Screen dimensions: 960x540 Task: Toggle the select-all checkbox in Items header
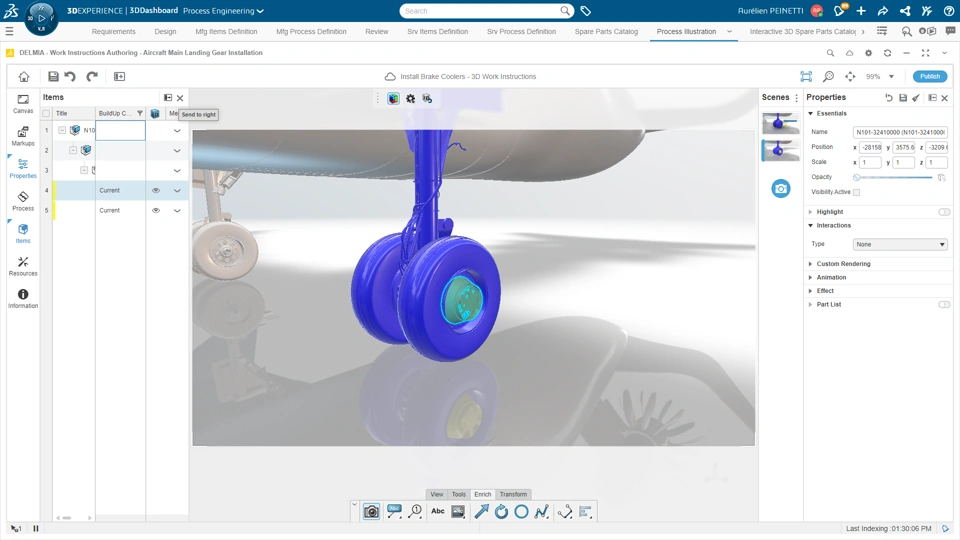tap(46, 113)
